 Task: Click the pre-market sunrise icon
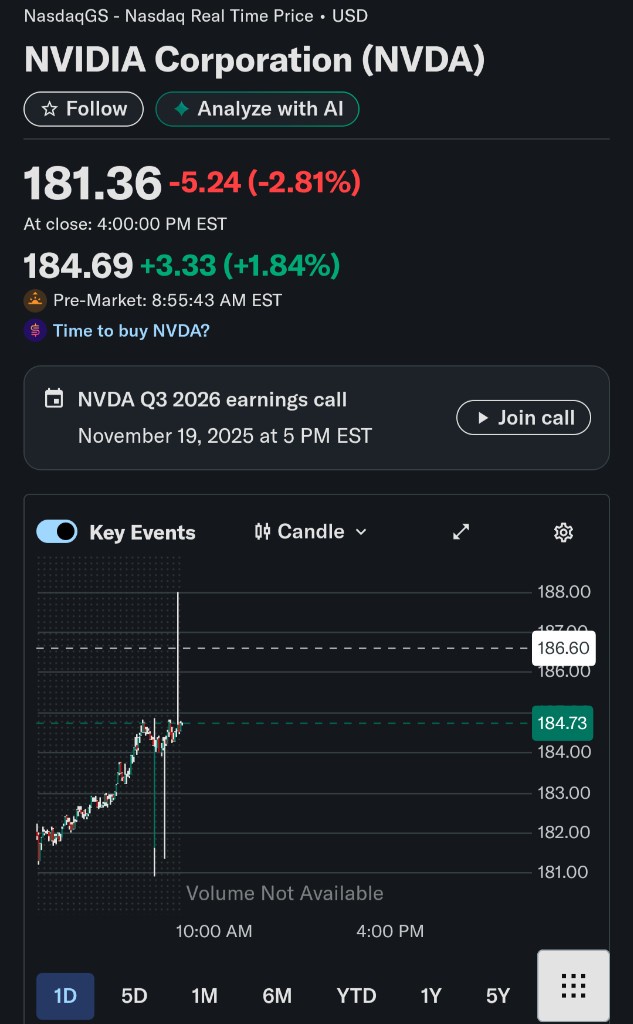(36, 300)
